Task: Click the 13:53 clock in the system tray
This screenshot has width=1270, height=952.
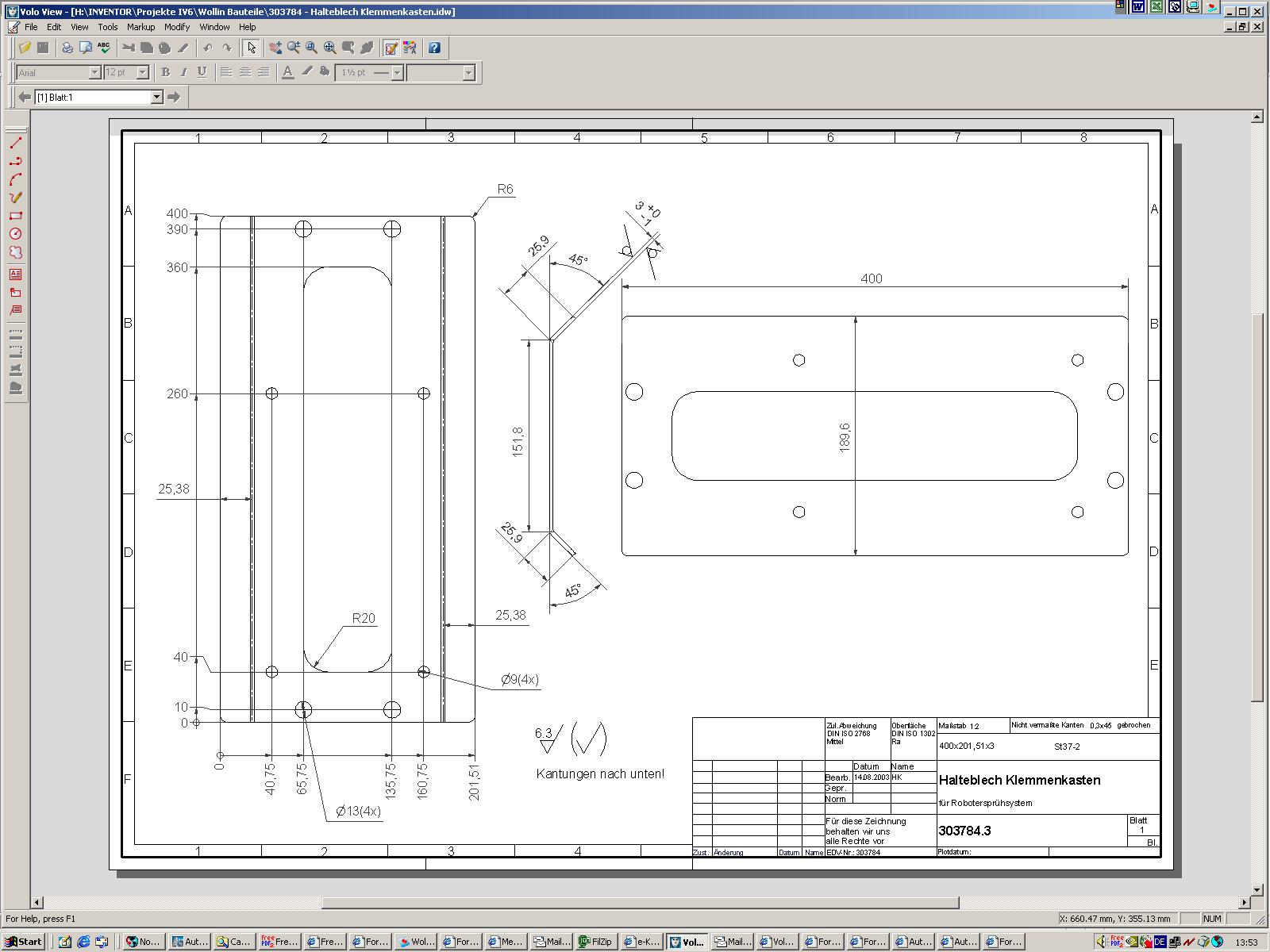Action: pyautogui.click(x=1246, y=942)
